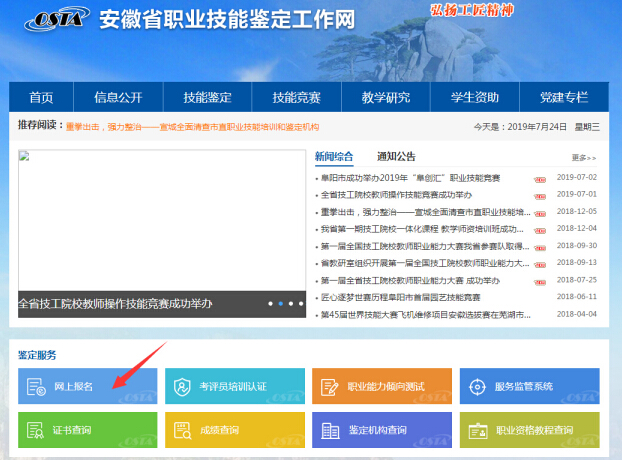Click the red new badge beside 2018-07-25
This screenshot has width=622, height=460.
point(540,282)
